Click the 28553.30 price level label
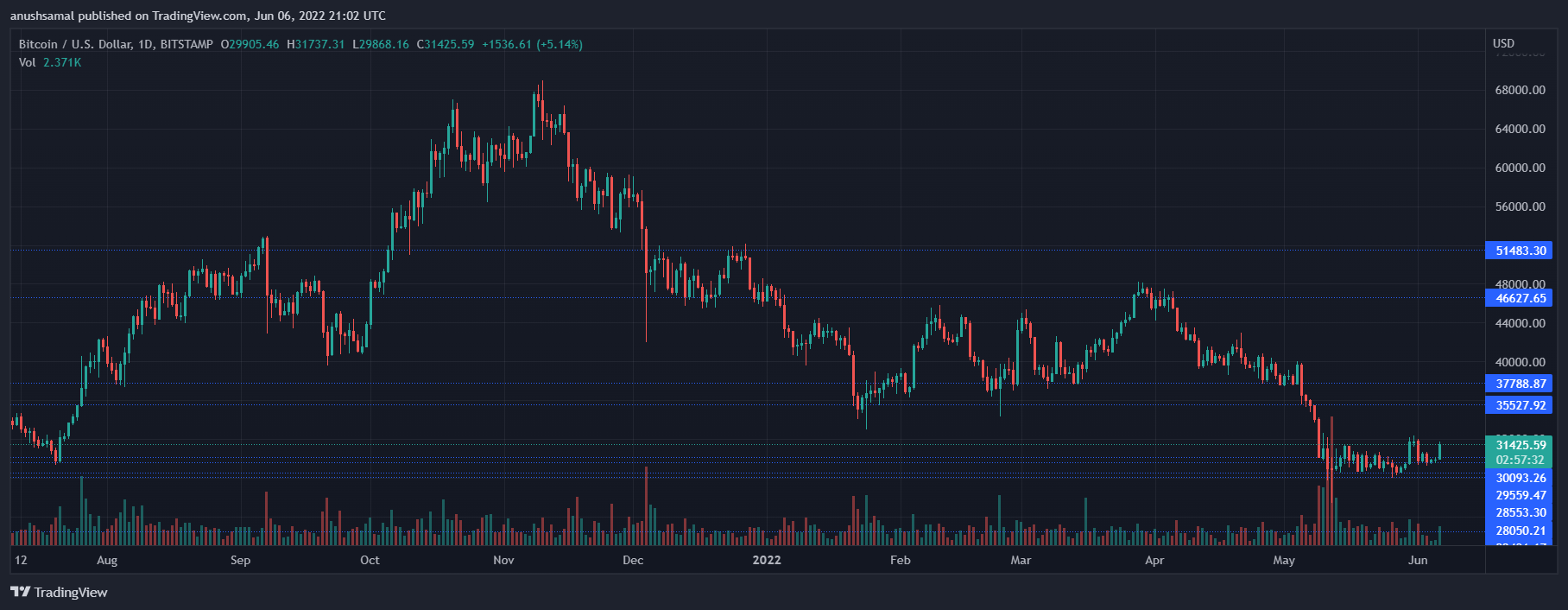Viewport: 1568px width, 610px height. point(1519,512)
